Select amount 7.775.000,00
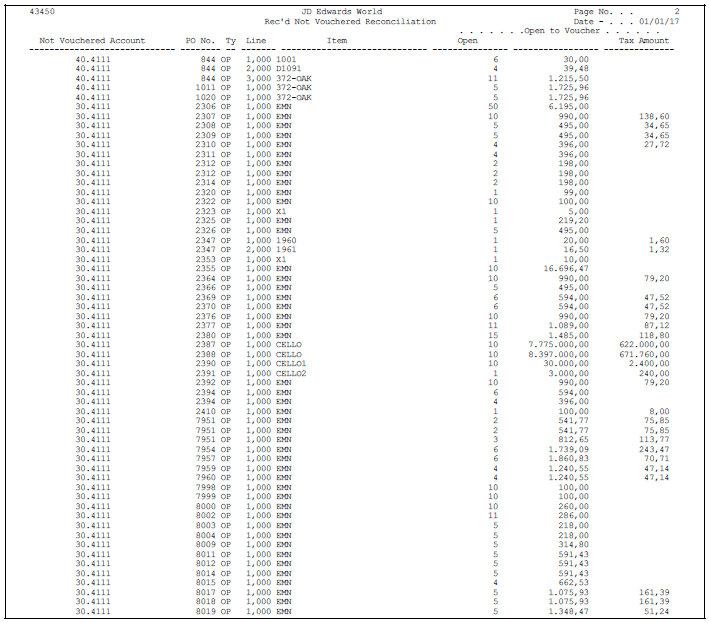Screen dimensions: 709x623 coord(558,344)
